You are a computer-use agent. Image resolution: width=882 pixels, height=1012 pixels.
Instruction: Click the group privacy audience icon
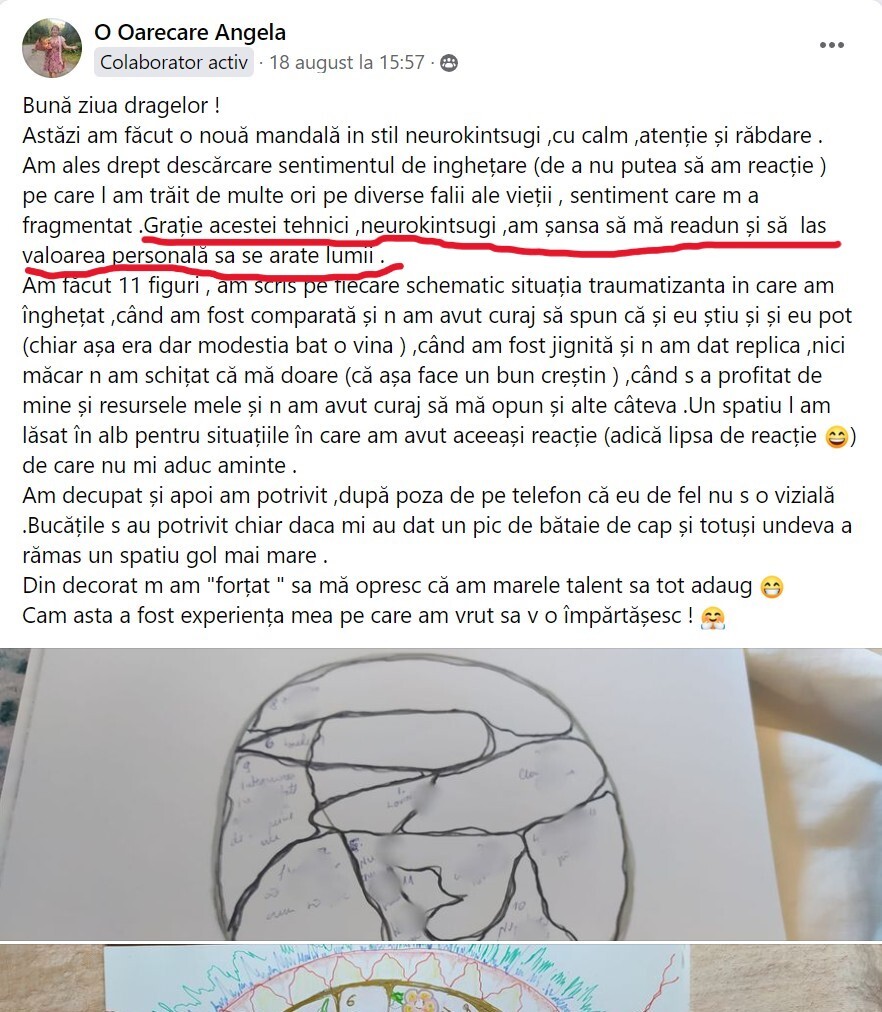click(448, 63)
